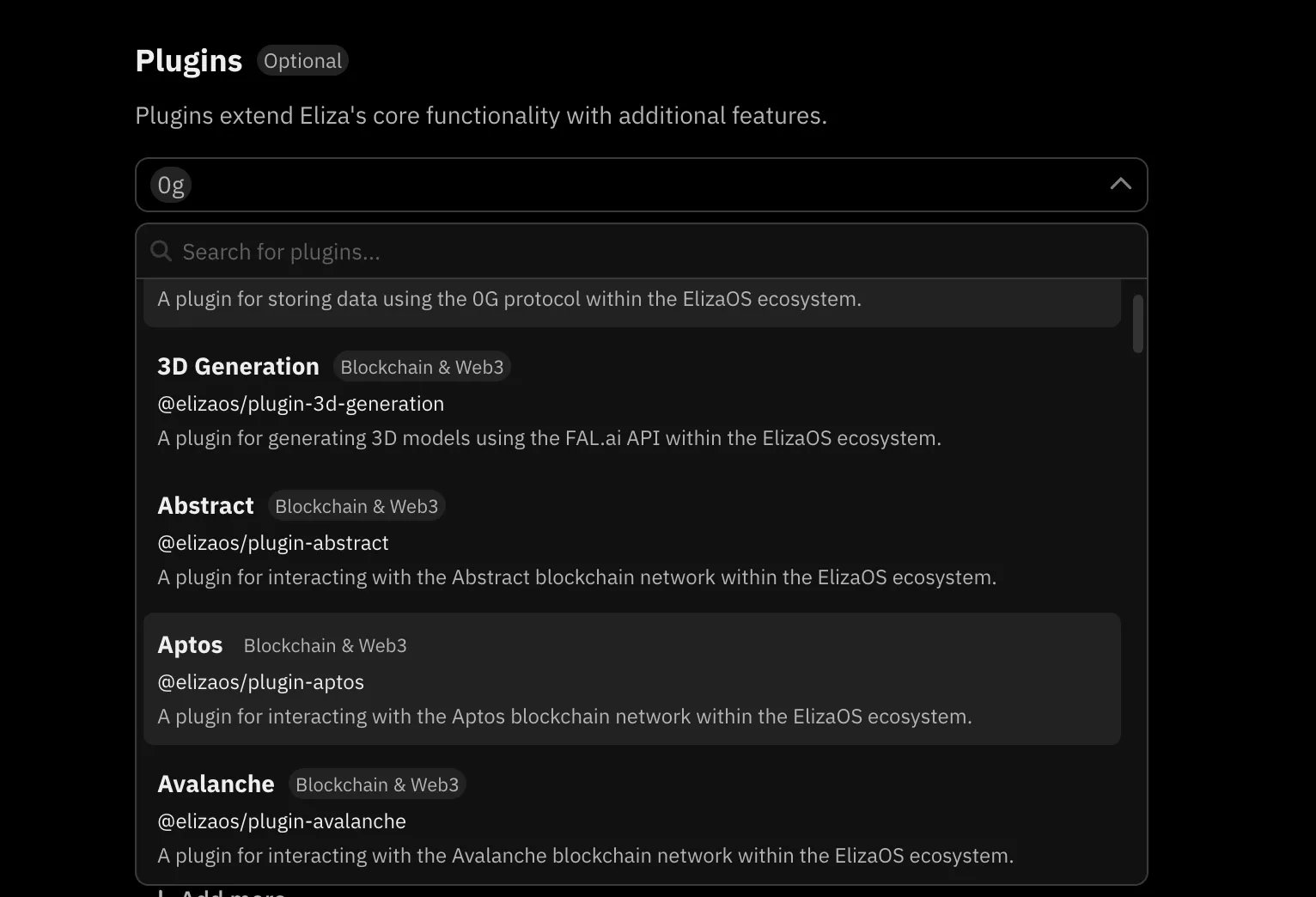Screen dimensions: 1316x897
Task: Pick the Avalanche plugin
Action: pyautogui.click(x=216, y=784)
